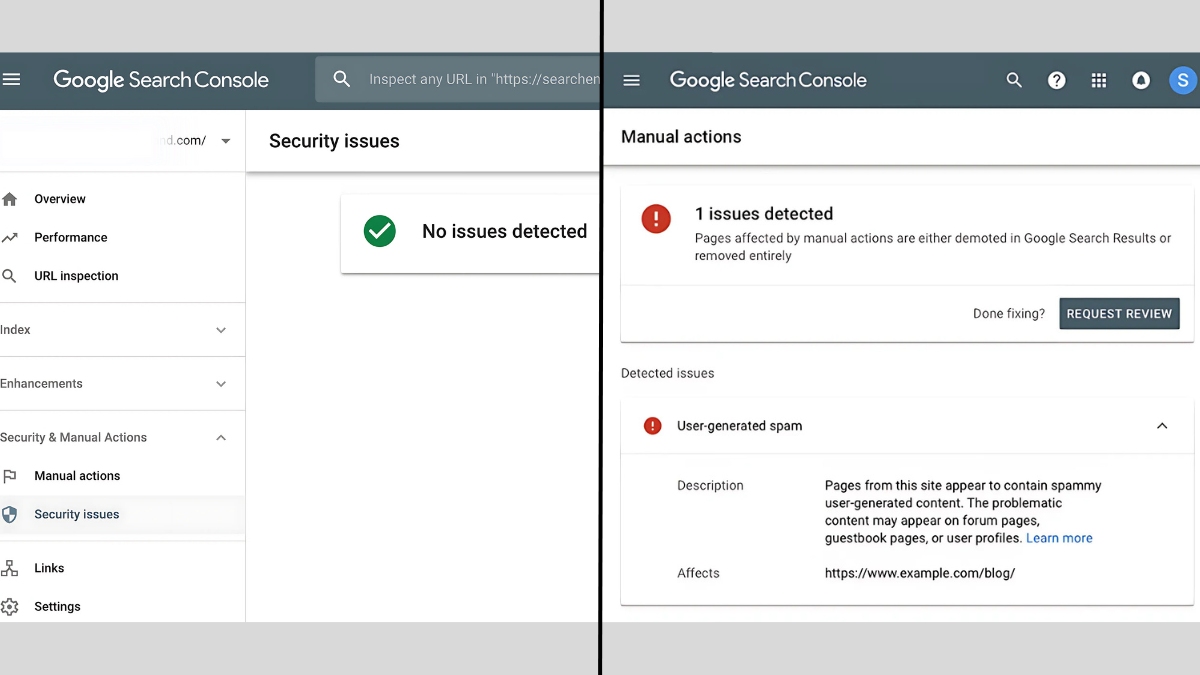Click the red alert icon beside 1 issues detected
This screenshot has width=1200, height=675.
click(x=656, y=218)
